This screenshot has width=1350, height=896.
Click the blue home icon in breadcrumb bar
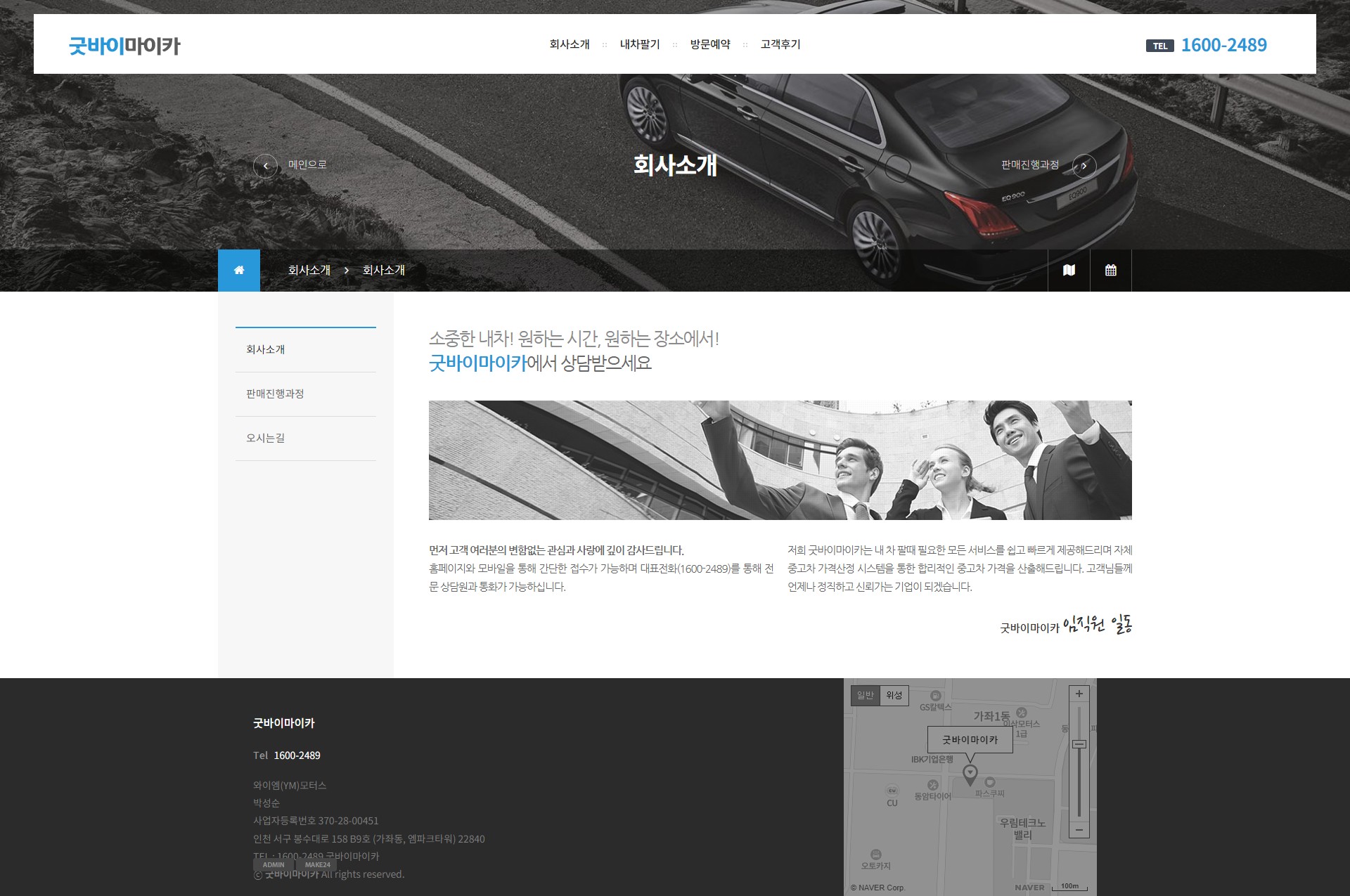tap(239, 270)
